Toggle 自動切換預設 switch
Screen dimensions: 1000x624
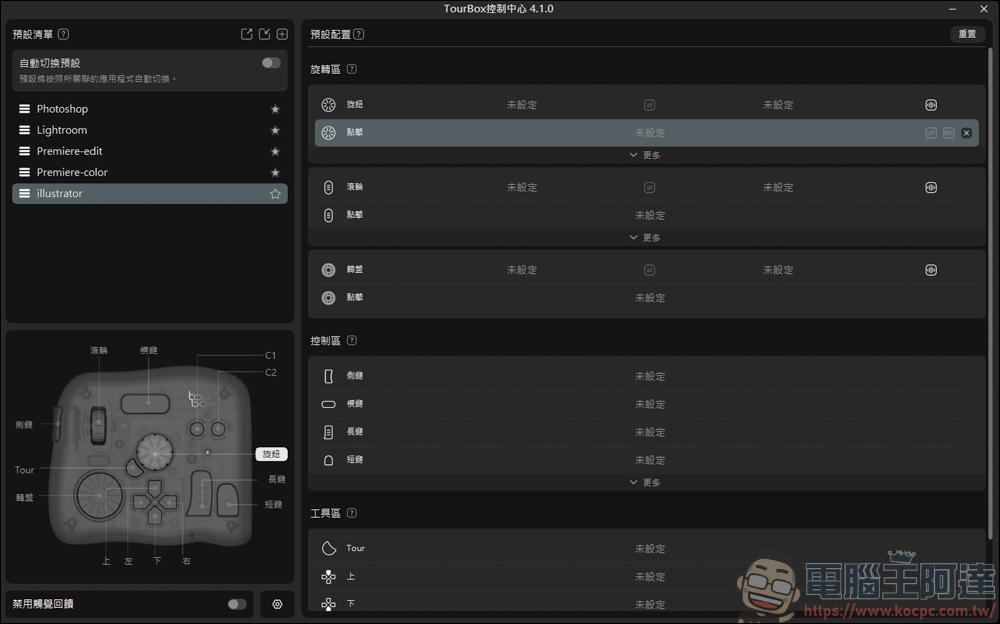pyautogui.click(x=271, y=63)
